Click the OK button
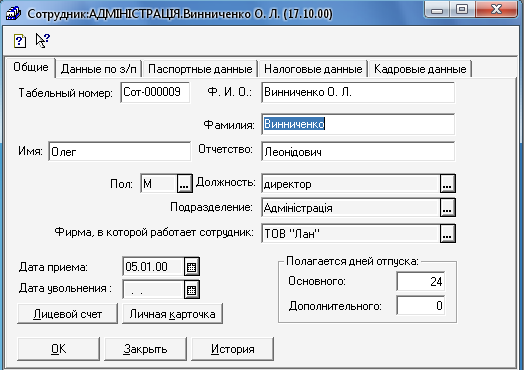524x370 pixels. click(58, 349)
